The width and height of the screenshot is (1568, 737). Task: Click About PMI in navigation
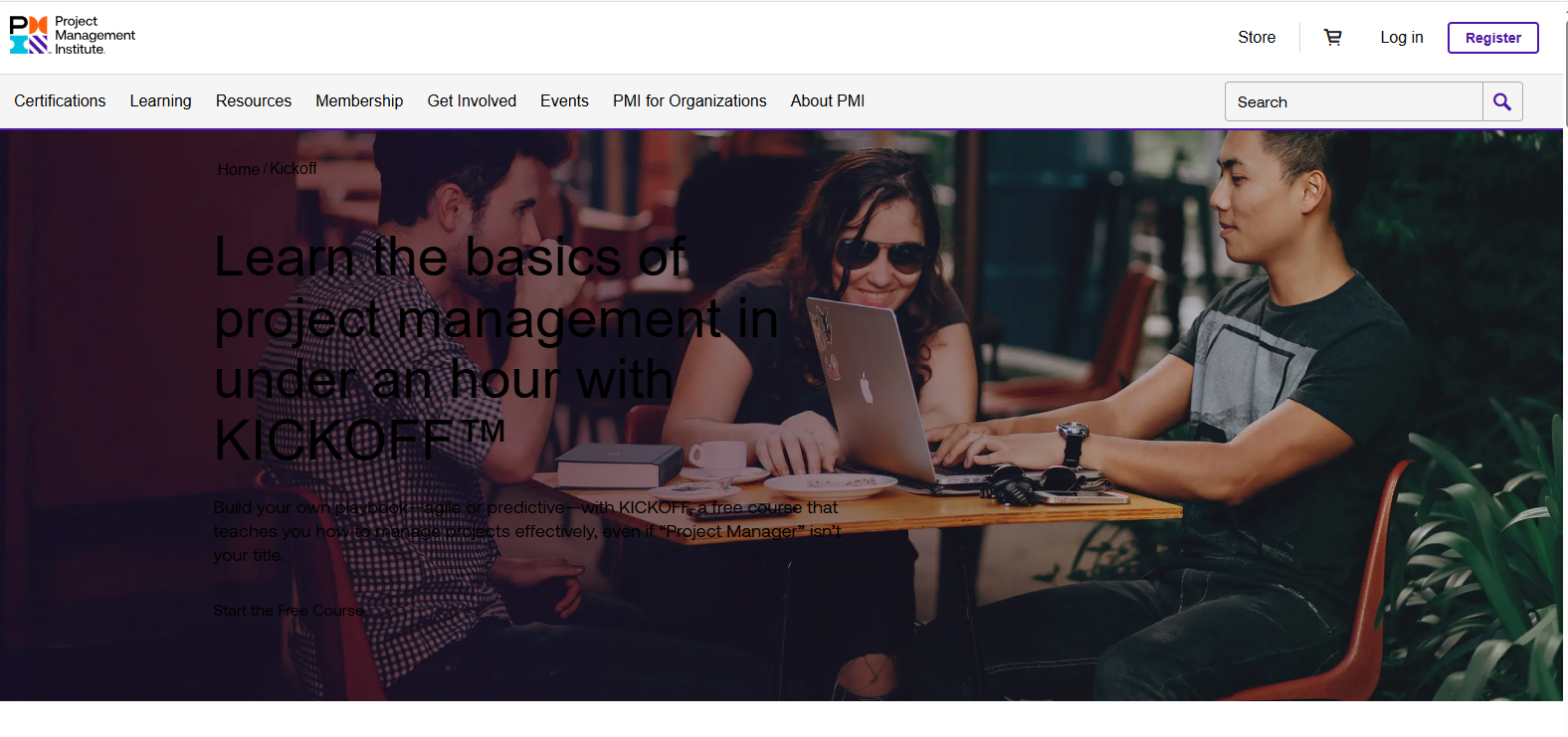point(827,101)
